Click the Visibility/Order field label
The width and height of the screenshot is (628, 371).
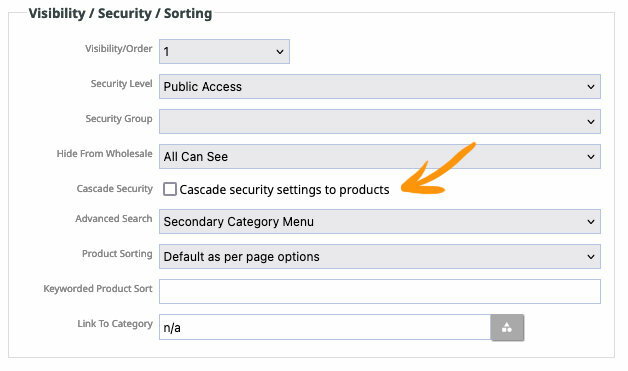pyautogui.click(x=119, y=49)
